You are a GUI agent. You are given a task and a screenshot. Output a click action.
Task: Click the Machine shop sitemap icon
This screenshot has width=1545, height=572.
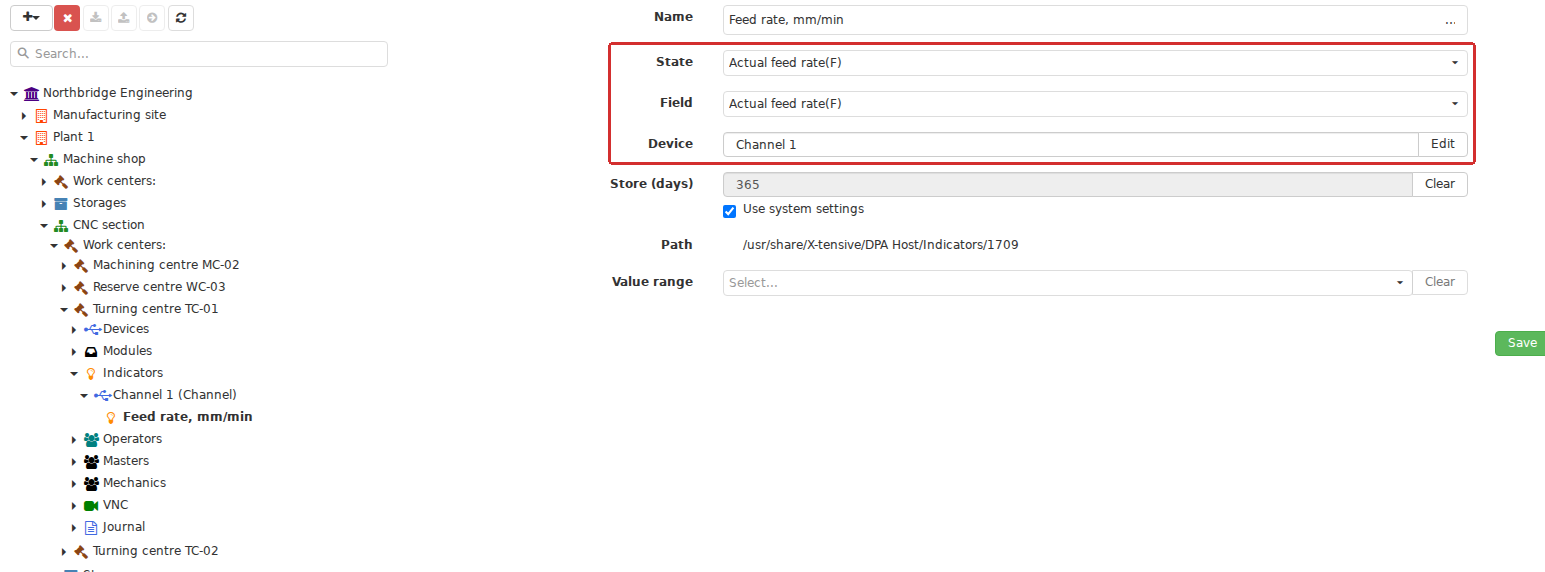51,159
